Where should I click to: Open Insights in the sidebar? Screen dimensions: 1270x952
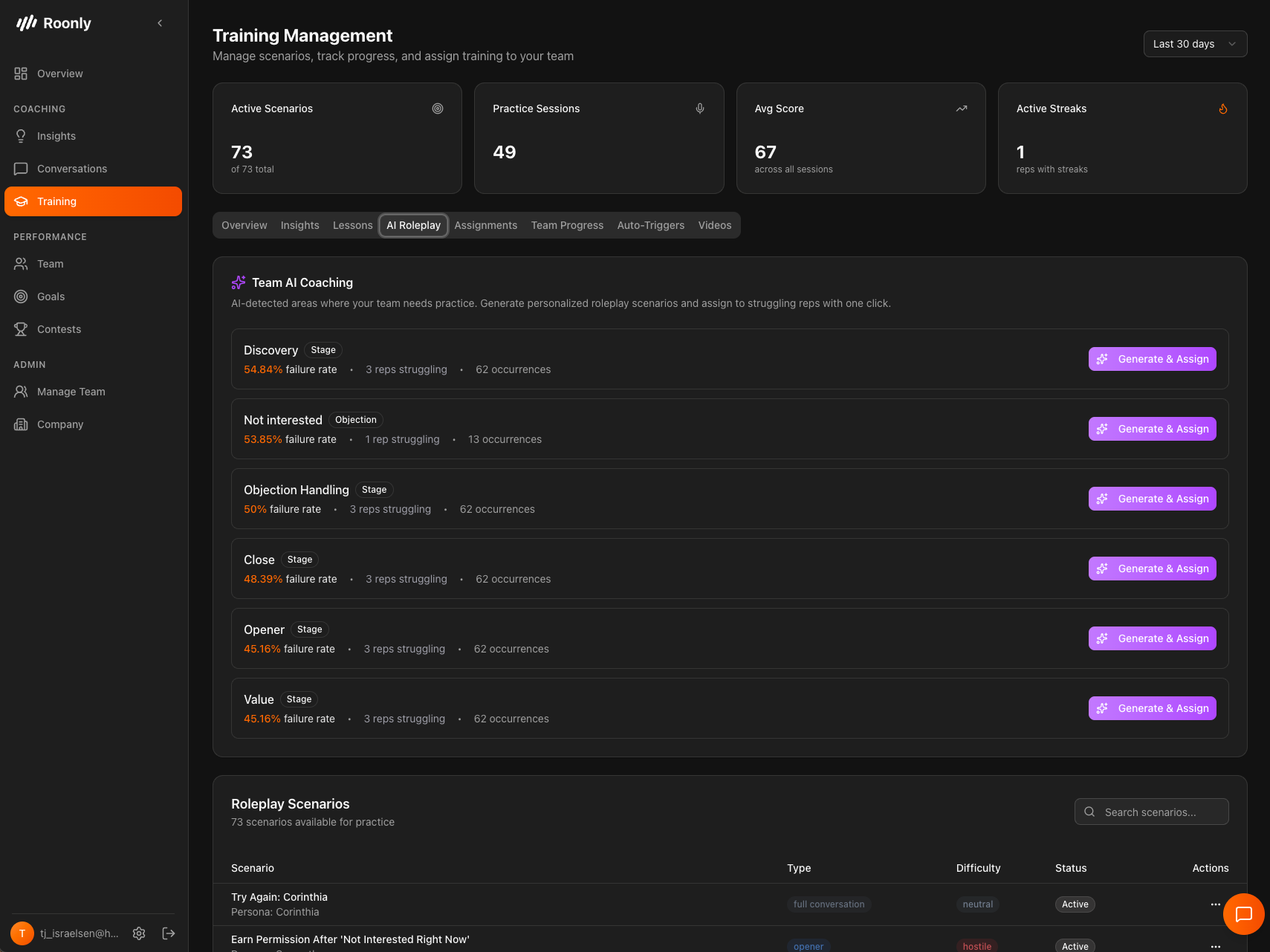click(x=56, y=136)
